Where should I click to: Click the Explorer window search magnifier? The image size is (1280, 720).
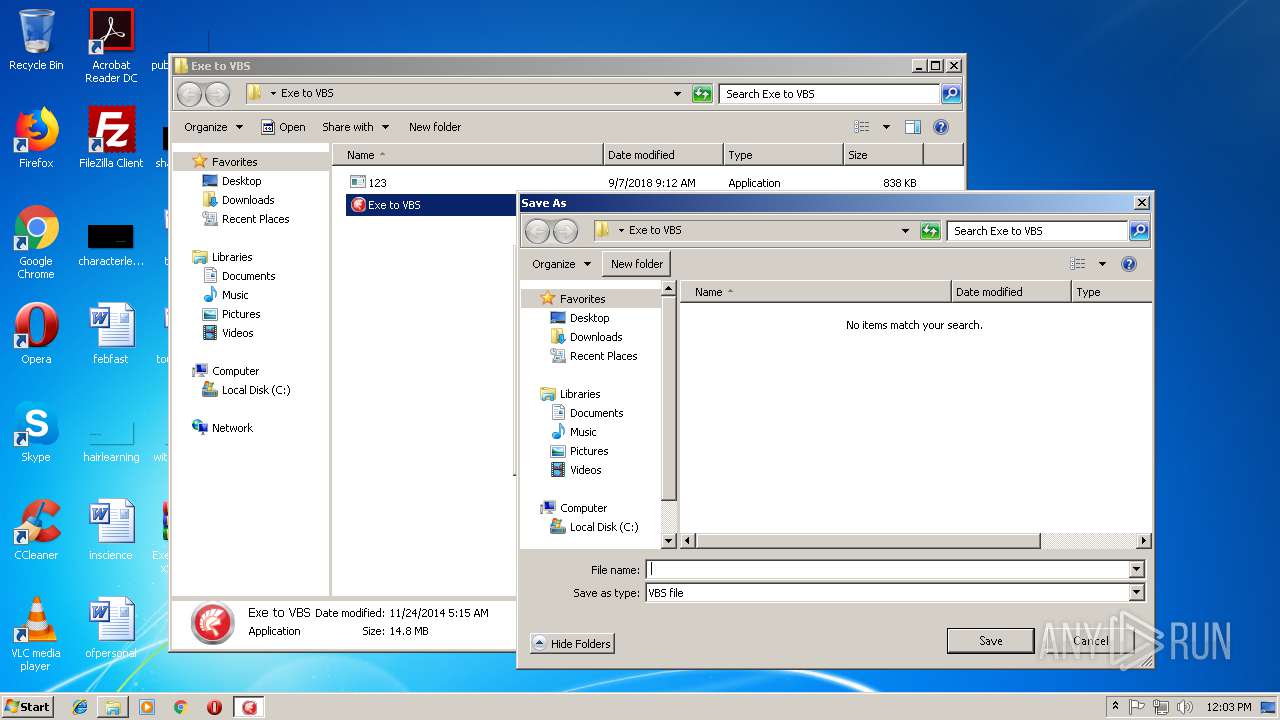tap(951, 94)
